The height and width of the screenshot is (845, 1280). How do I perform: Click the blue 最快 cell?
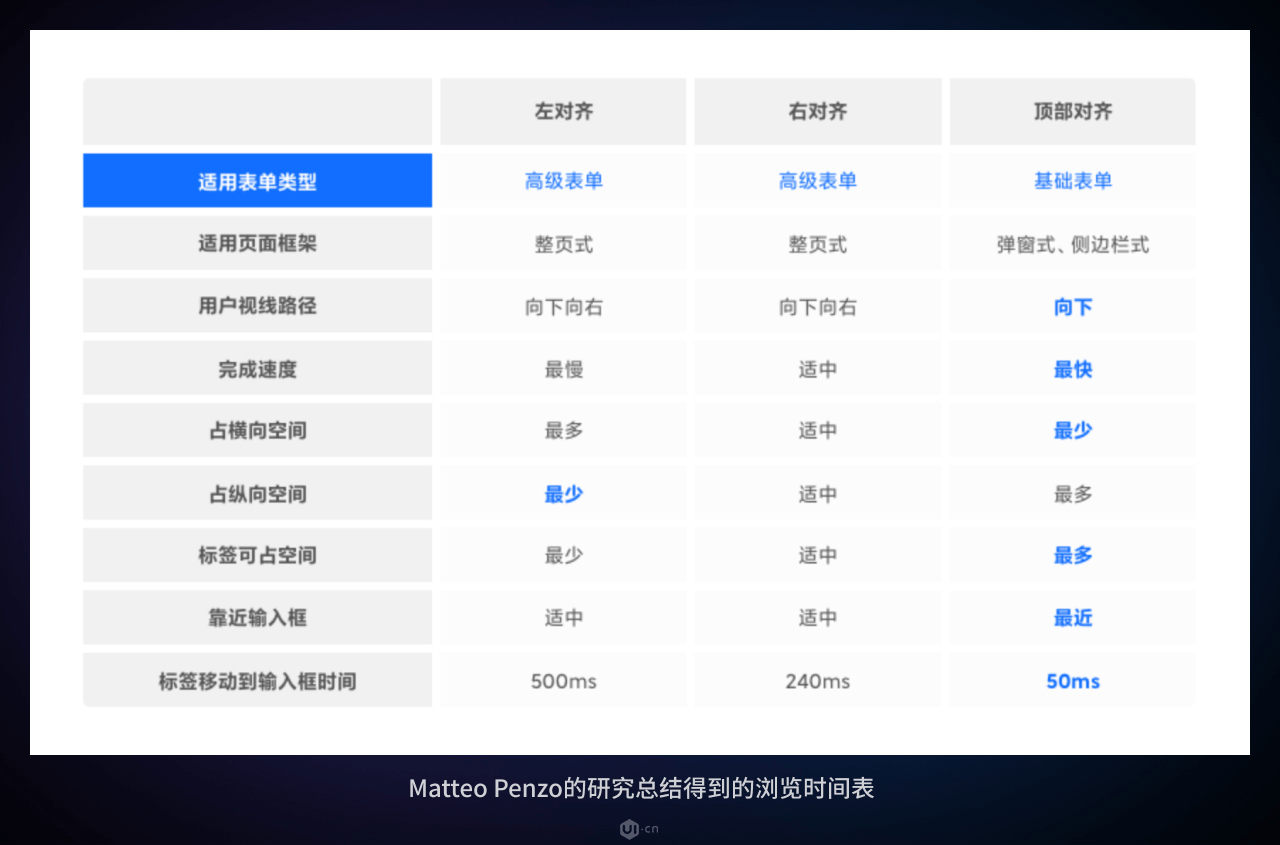(x=1073, y=369)
